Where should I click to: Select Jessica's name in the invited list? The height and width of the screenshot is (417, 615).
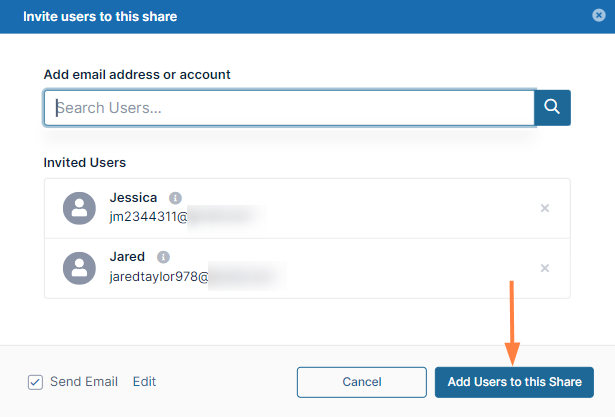pos(133,198)
